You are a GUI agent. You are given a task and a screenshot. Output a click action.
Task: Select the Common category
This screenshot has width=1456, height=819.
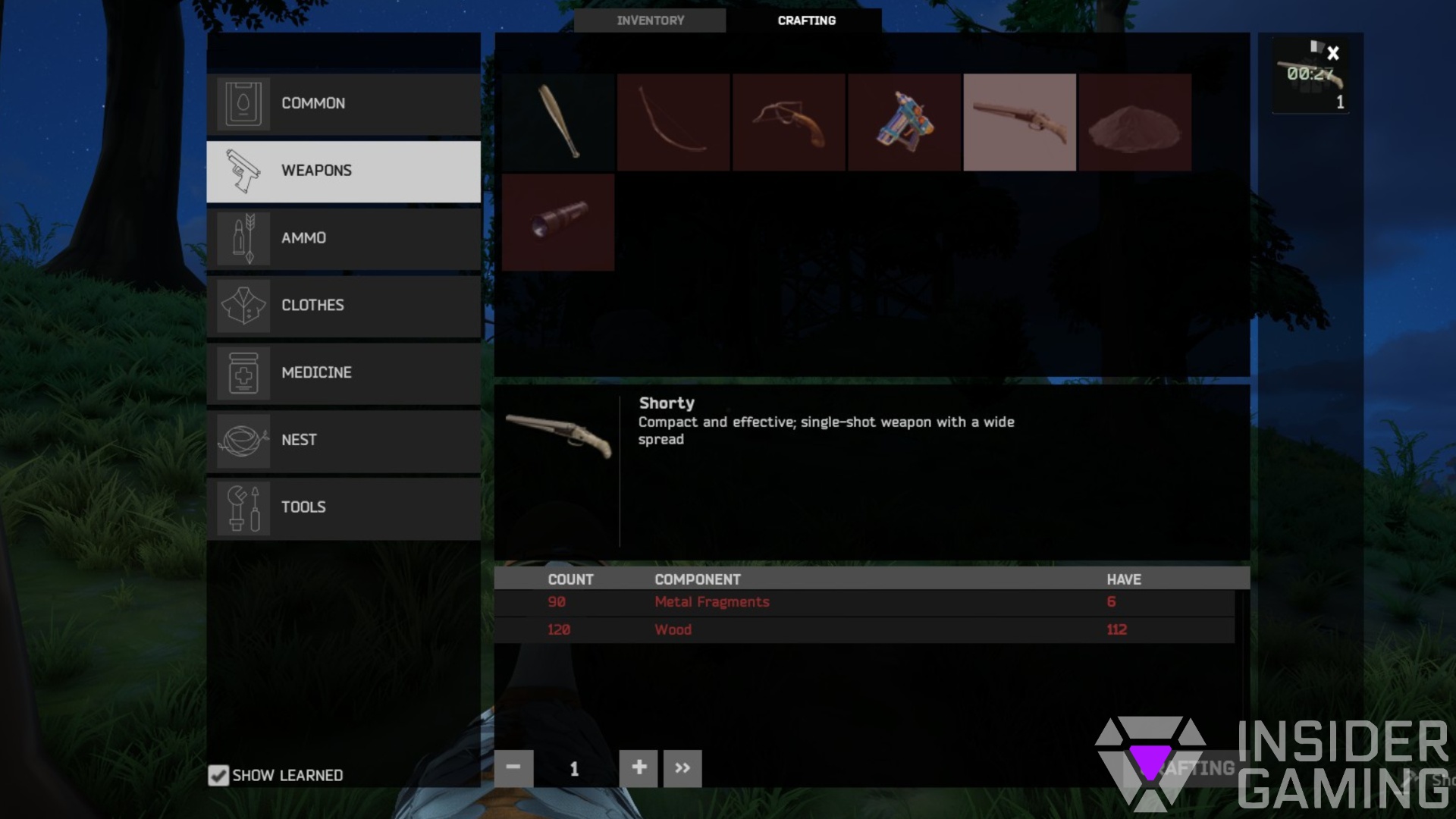tap(343, 103)
